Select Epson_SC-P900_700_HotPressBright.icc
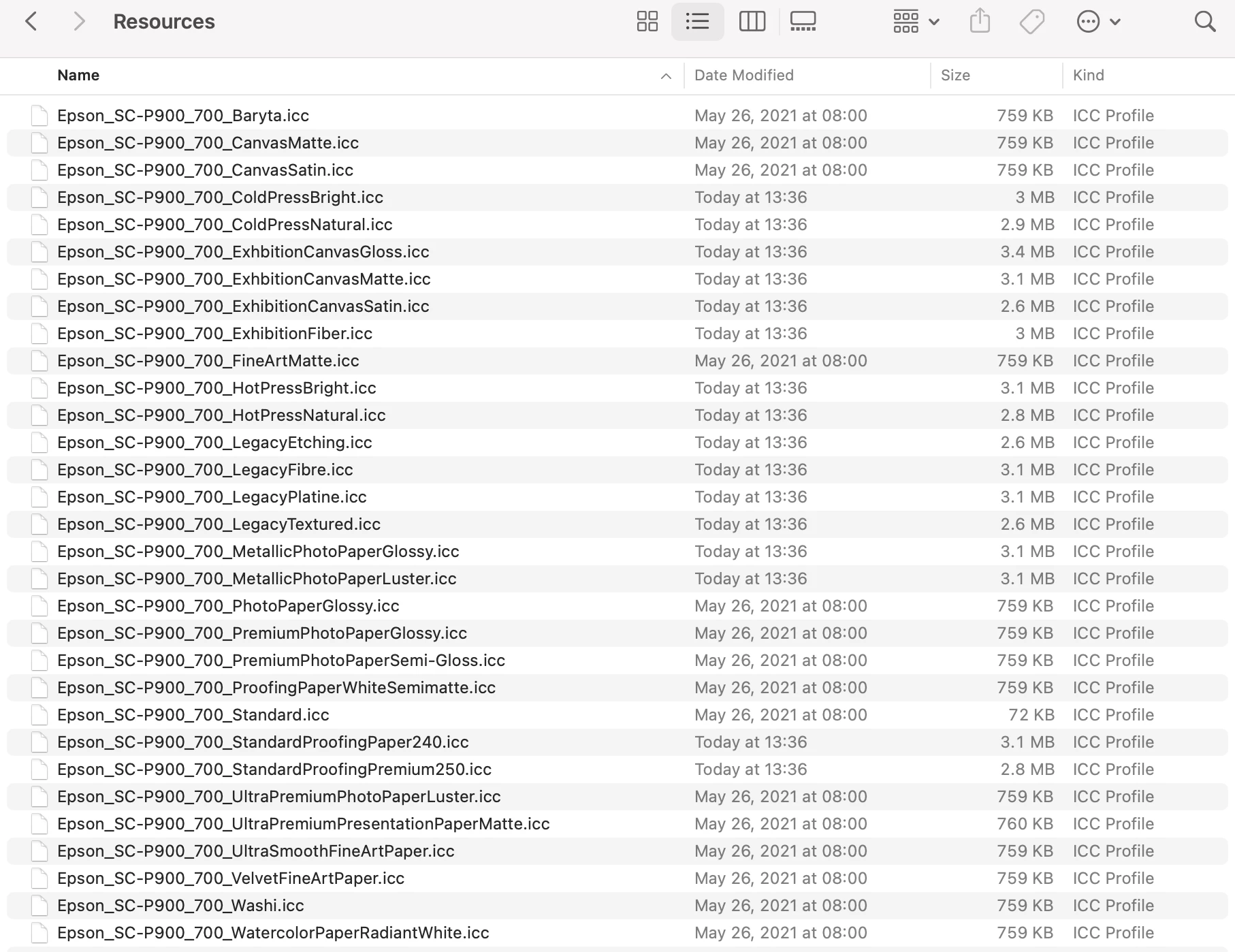The image size is (1235, 952). tap(617, 388)
